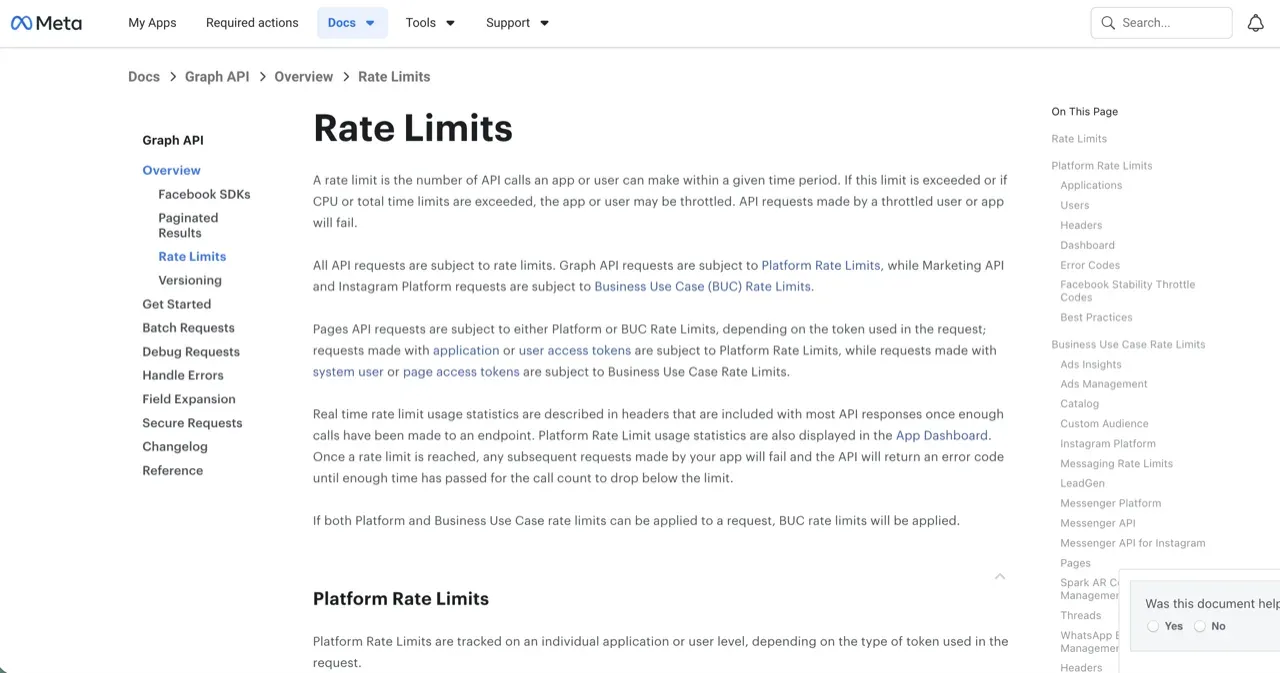
Task: Click Overview breadcrumb link
Action: 304,77
